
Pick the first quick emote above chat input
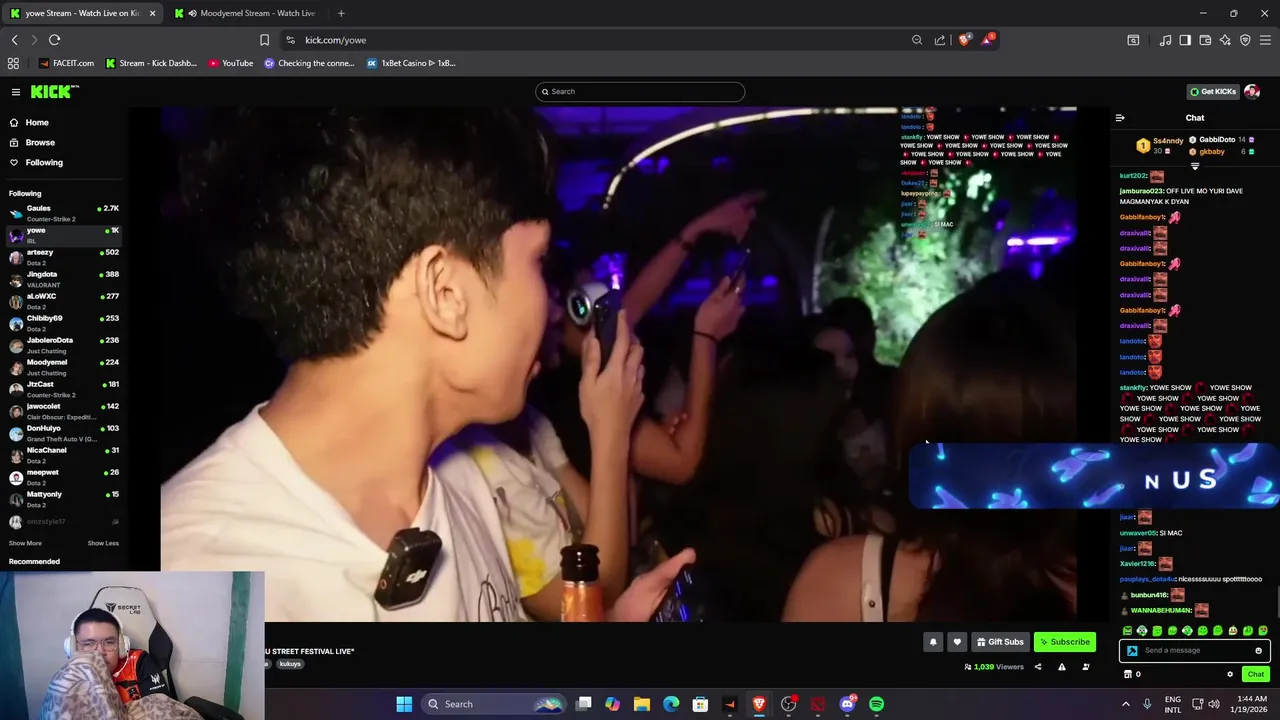pyautogui.click(x=1128, y=631)
